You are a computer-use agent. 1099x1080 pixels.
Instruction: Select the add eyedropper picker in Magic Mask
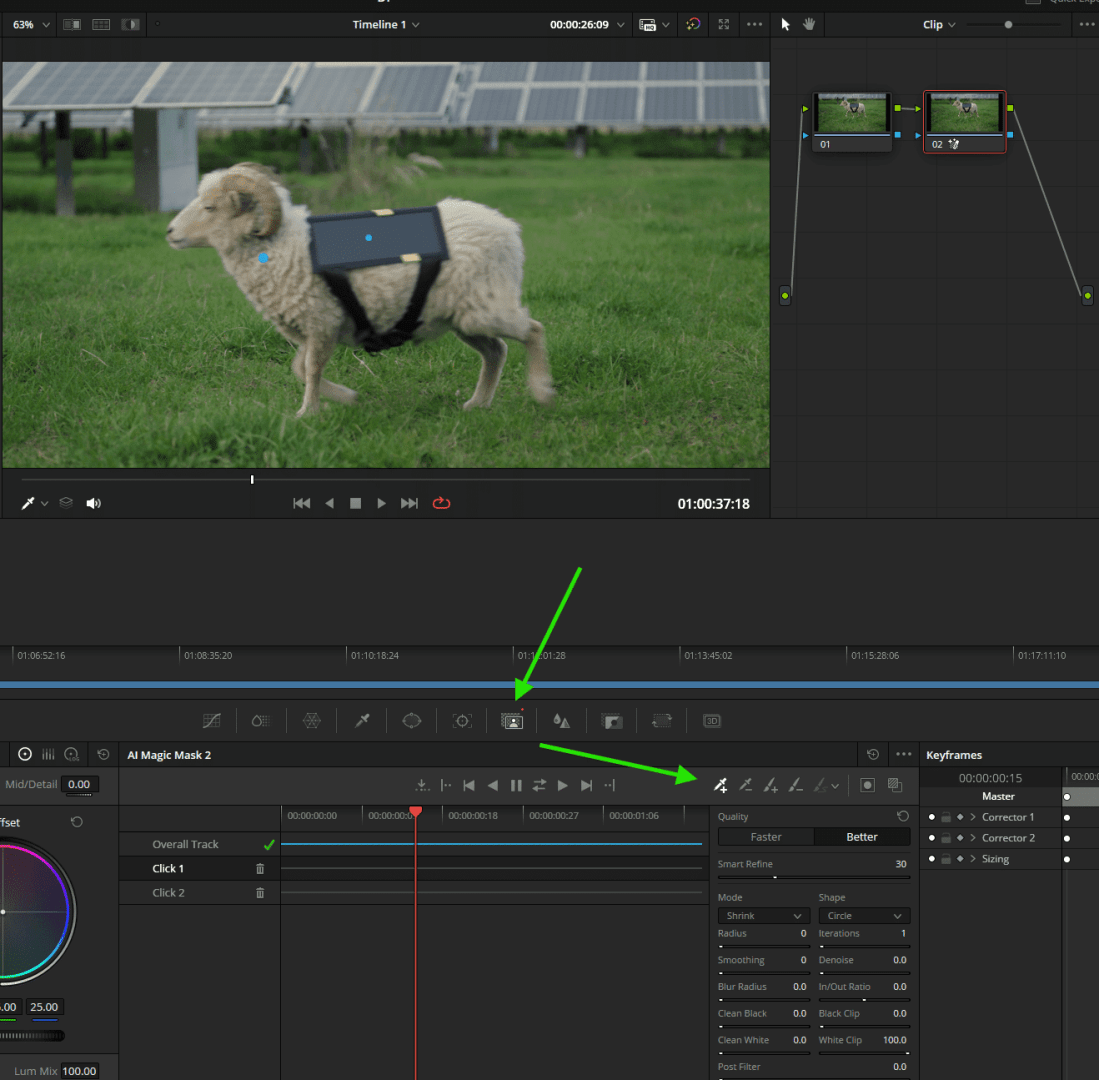[720, 785]
